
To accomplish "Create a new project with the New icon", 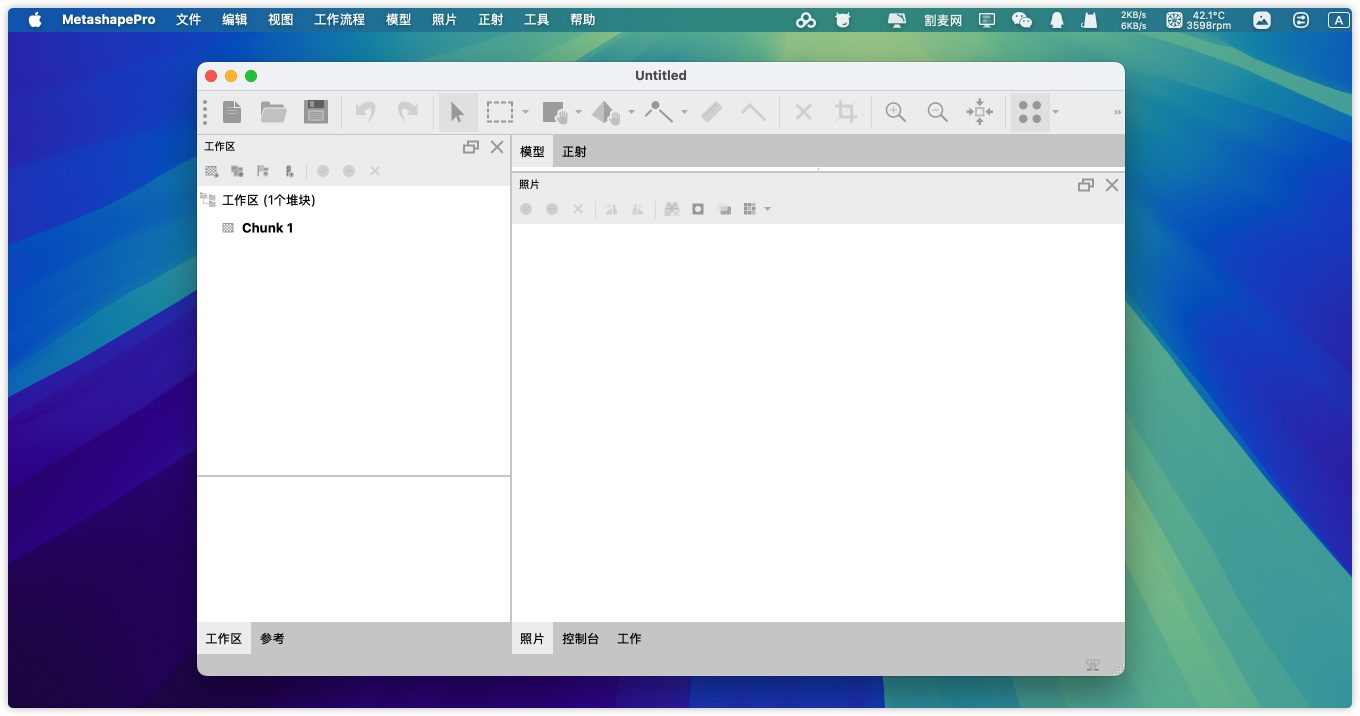I will [232, 112].
